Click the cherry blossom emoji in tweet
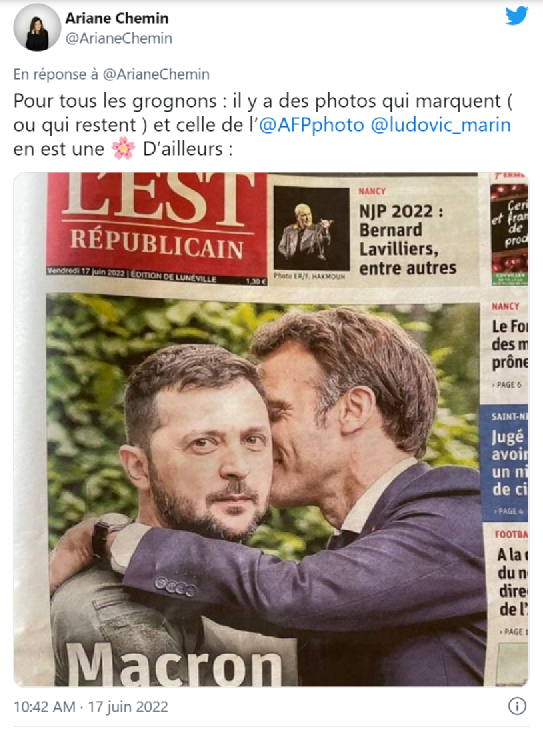543x729 pixels. (123, 149)
